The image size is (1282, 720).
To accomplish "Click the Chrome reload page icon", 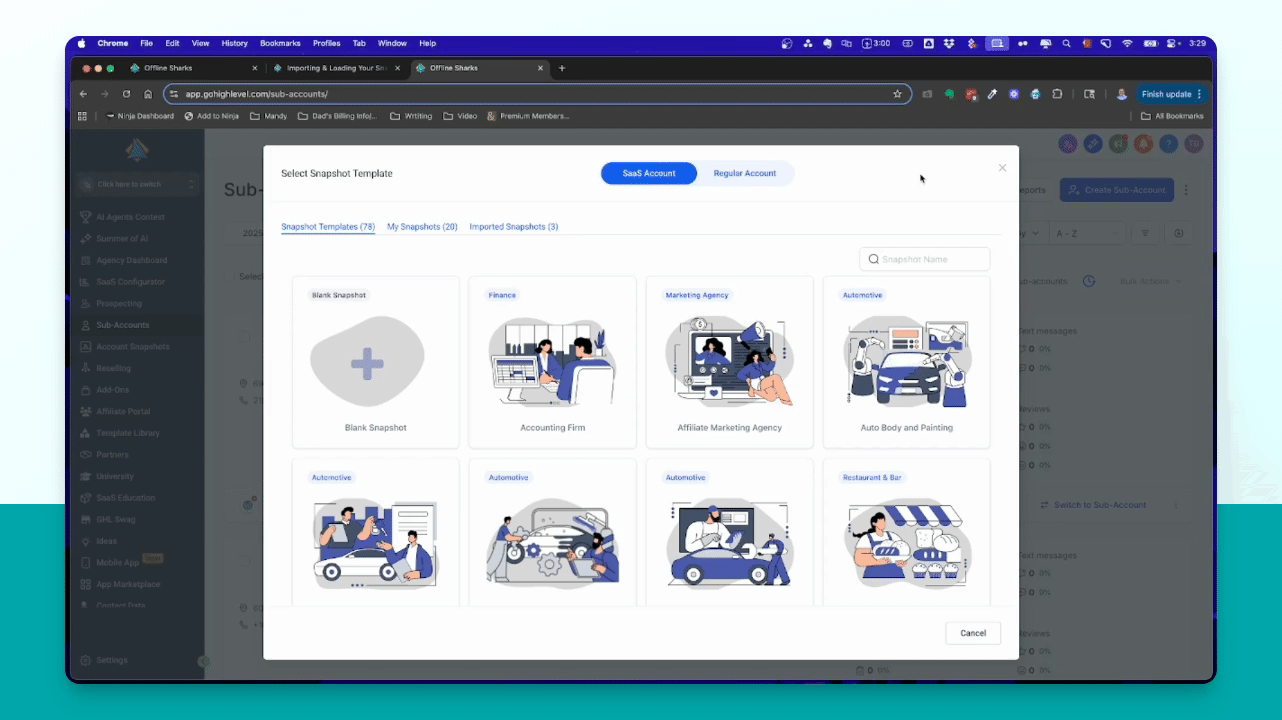I will (126, 94).
